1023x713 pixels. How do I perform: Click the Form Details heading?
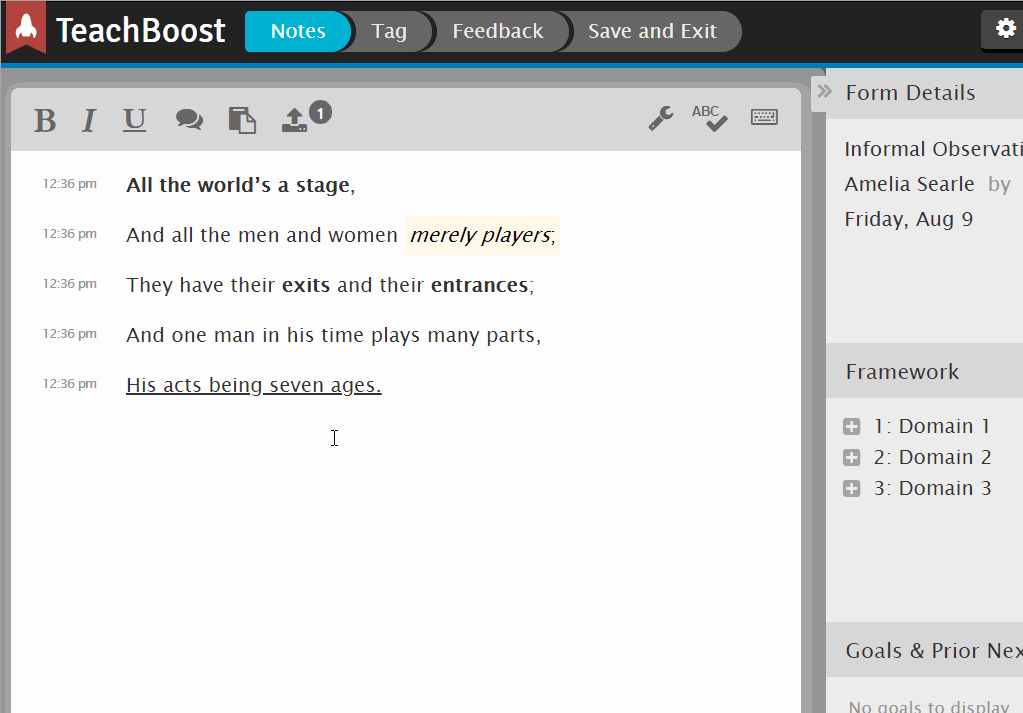tap(910, 93)
